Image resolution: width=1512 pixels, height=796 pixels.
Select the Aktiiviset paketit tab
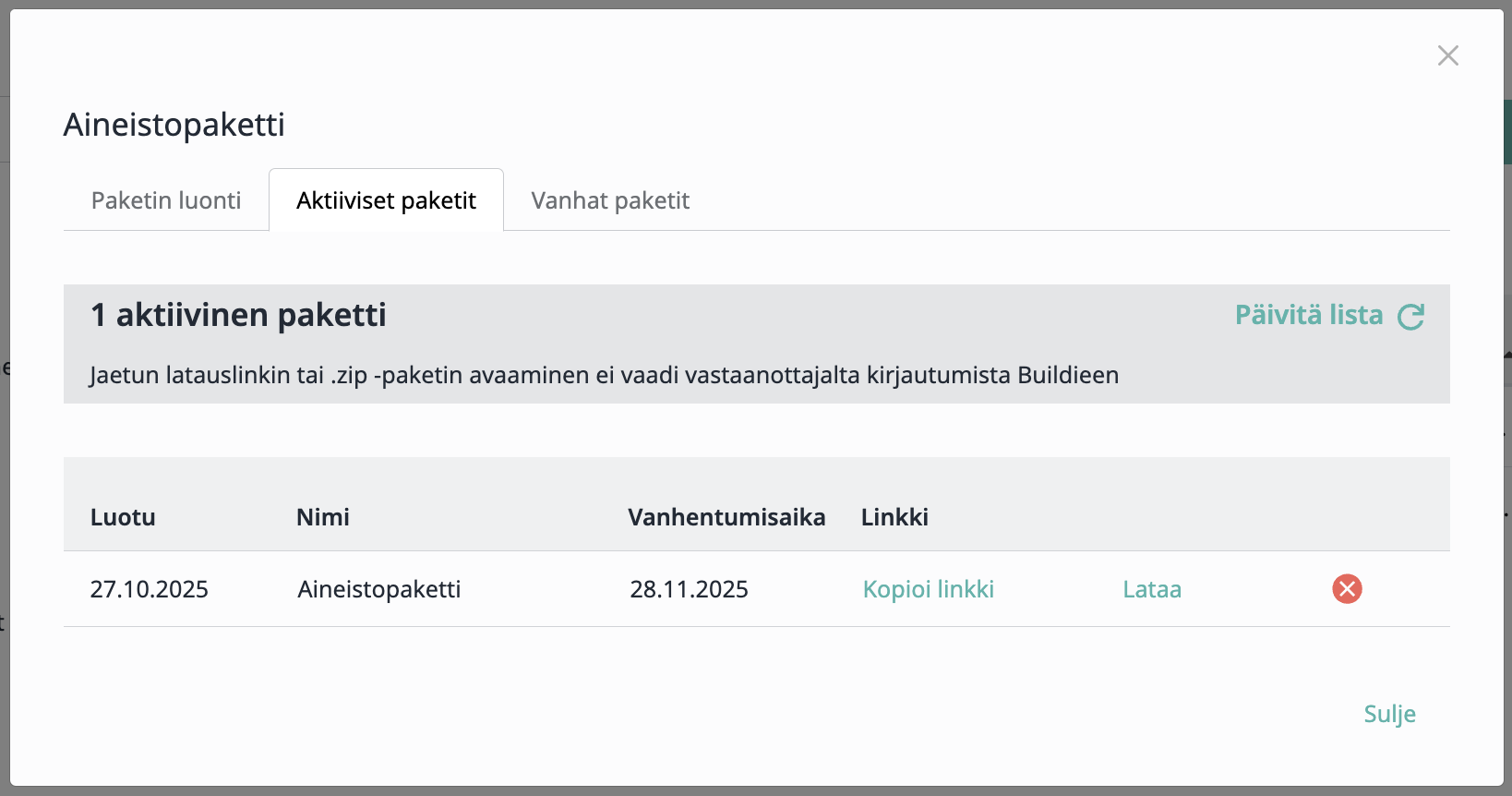coord(386,200)
